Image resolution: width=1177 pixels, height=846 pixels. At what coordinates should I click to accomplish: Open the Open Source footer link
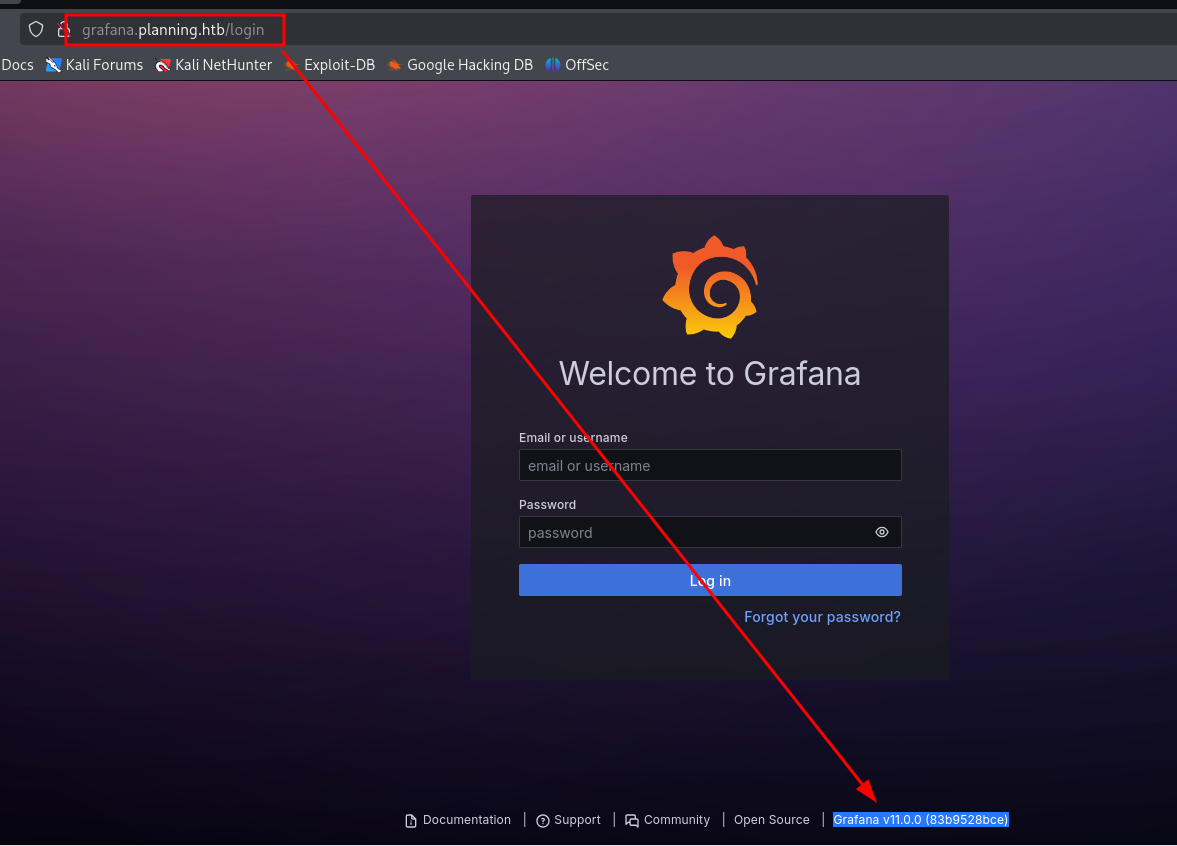click(772, 820)
